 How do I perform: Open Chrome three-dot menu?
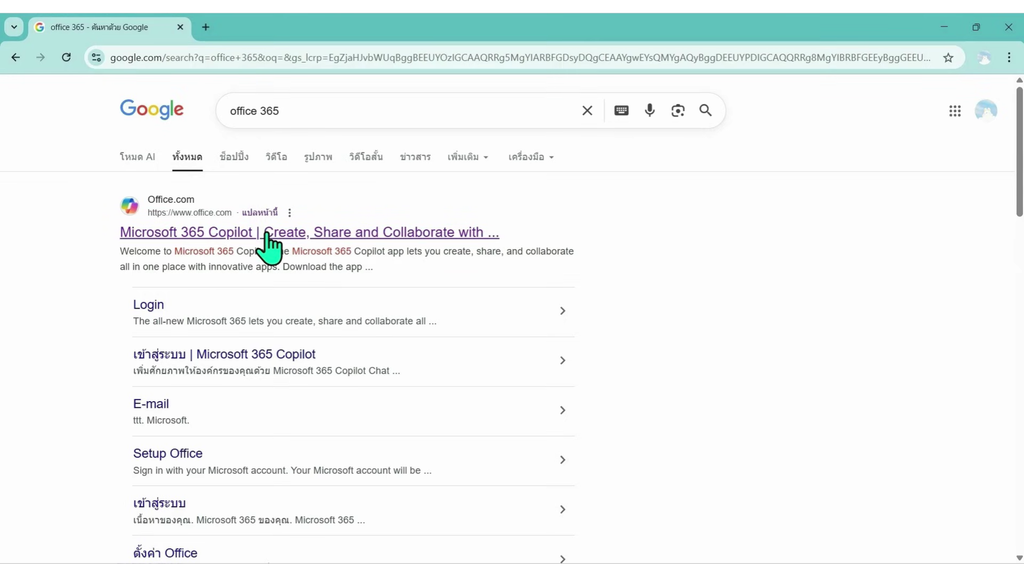click(1009, 57)
